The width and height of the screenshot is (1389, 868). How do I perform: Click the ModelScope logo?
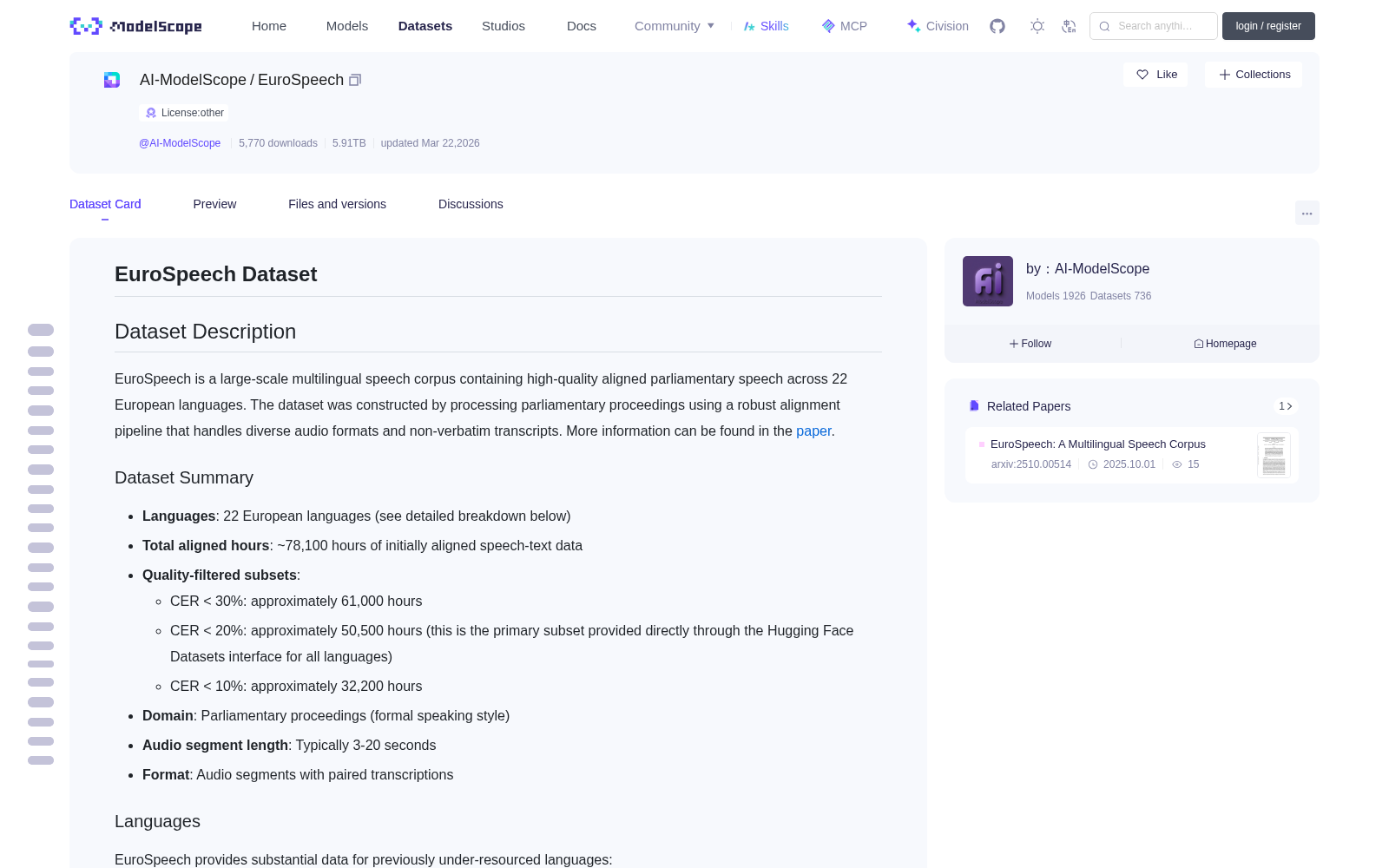tap(136, 26)
